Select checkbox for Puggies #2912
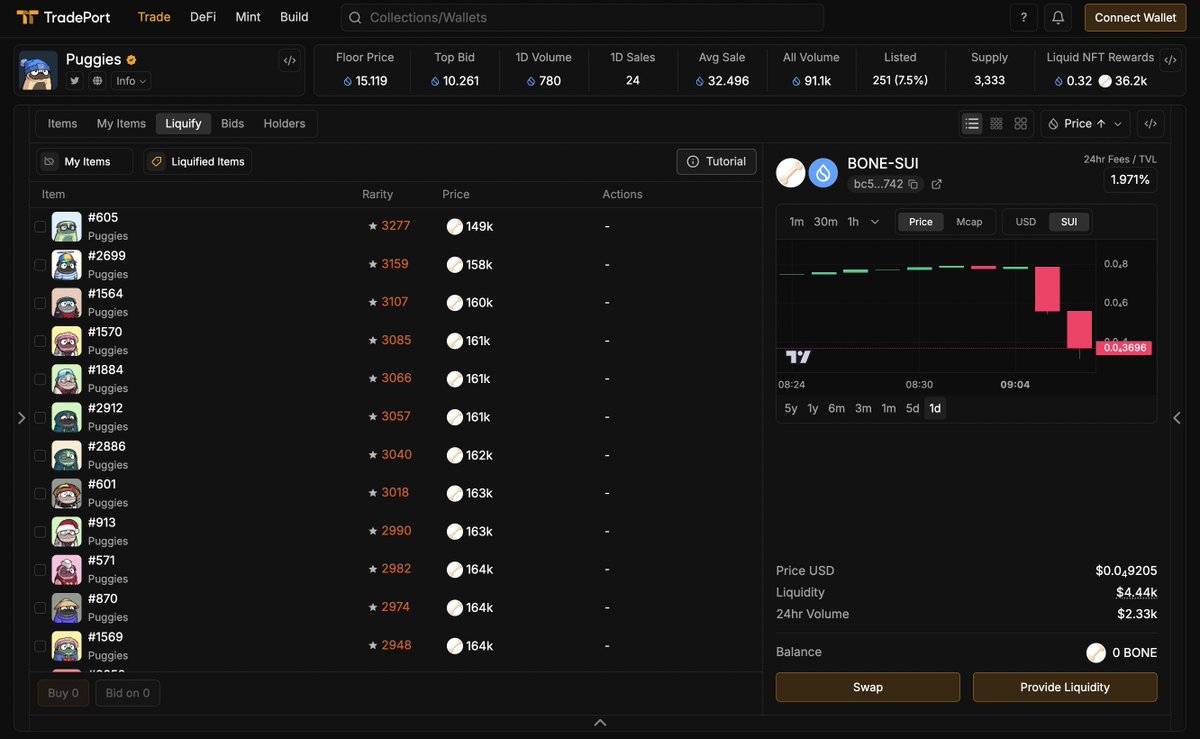 click(x=40, y=417)
